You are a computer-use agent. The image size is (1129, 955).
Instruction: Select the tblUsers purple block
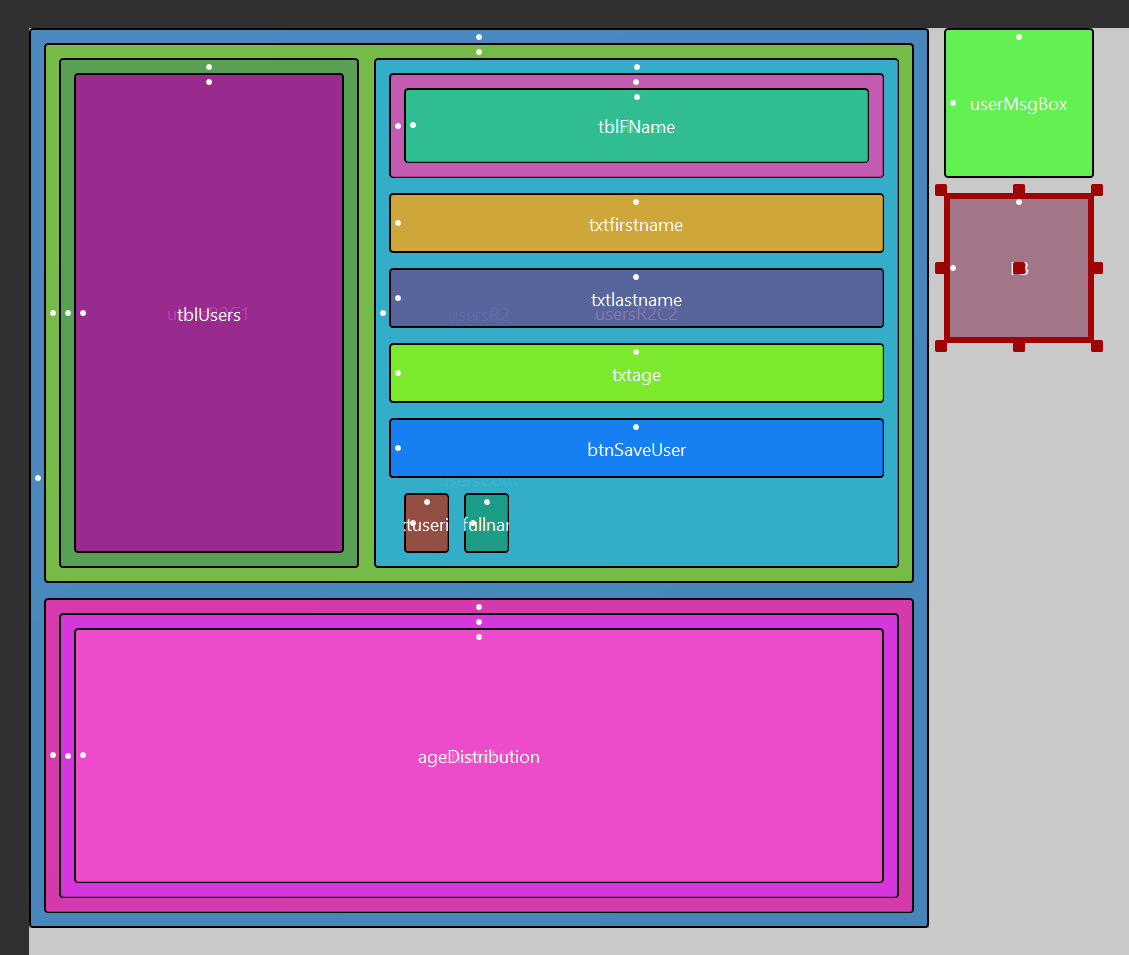(x=209, y=313)
